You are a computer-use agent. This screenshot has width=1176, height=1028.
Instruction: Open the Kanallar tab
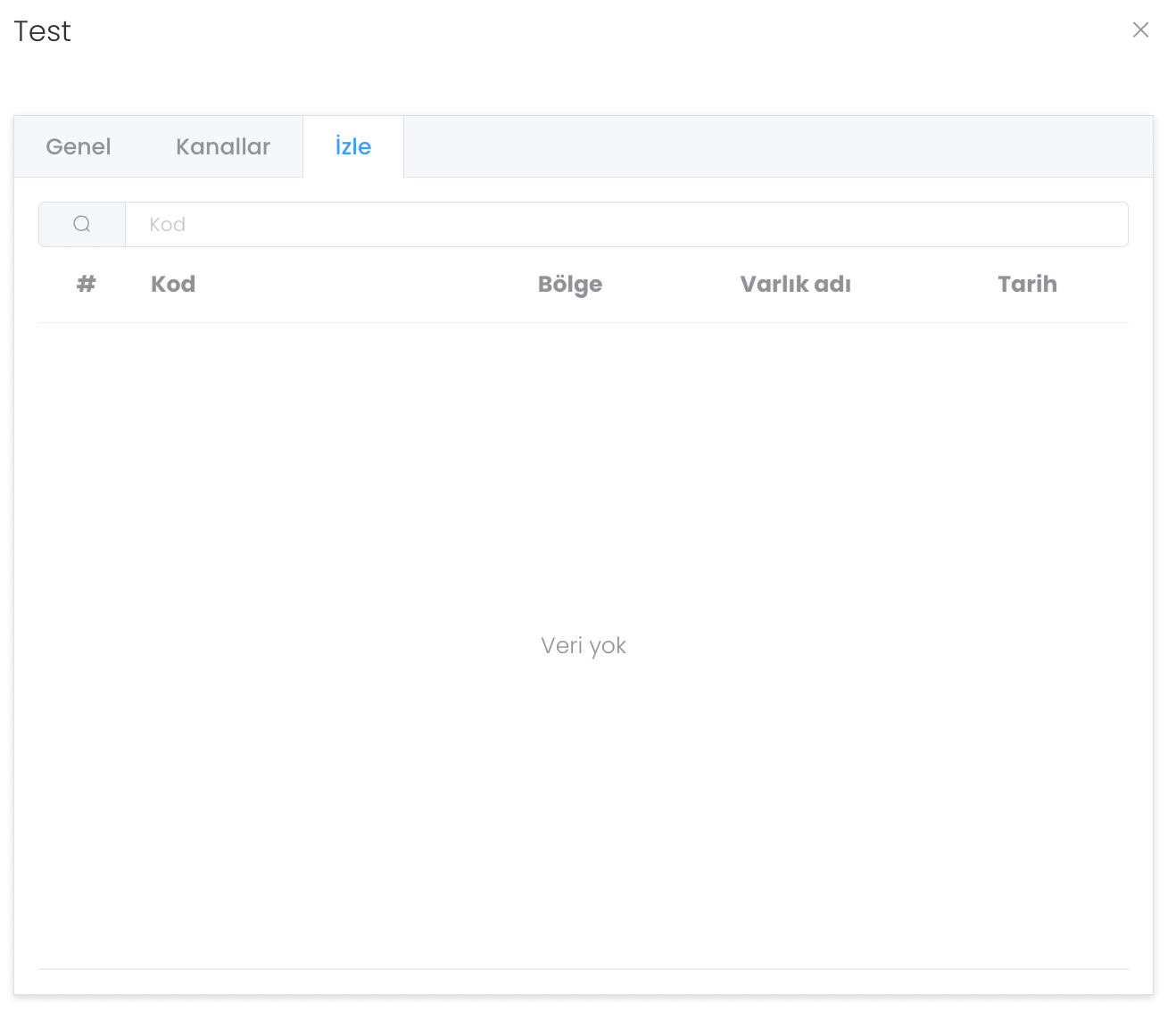coord(223,146)
